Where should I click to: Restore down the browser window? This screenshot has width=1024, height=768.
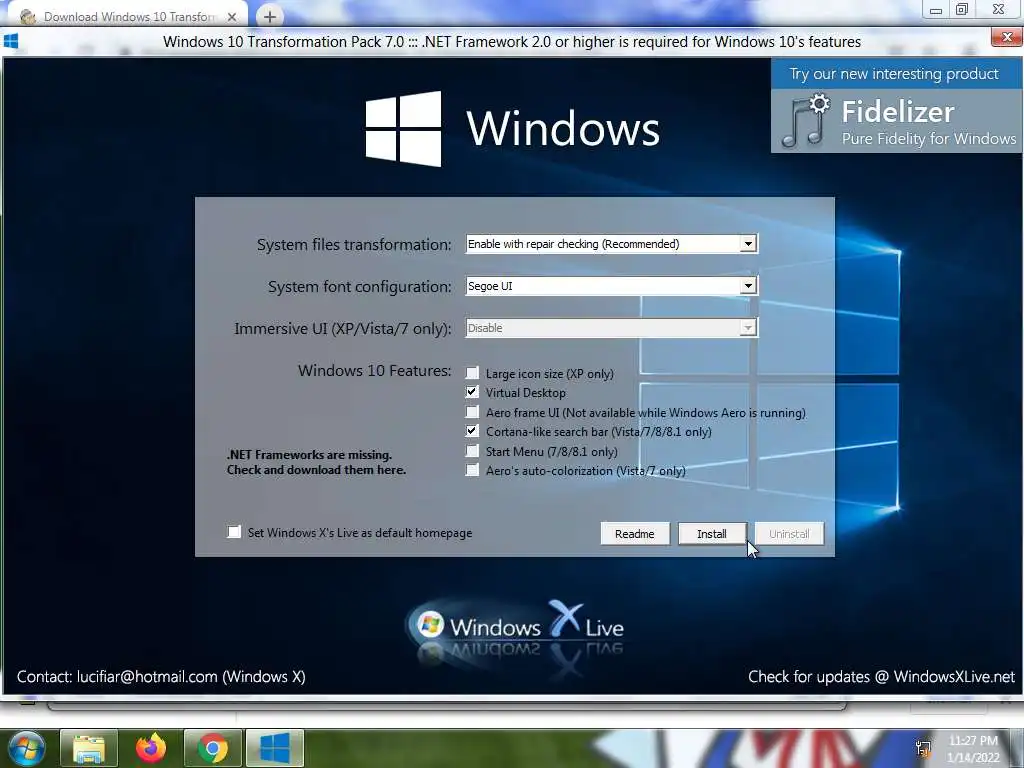click(961, 9)
